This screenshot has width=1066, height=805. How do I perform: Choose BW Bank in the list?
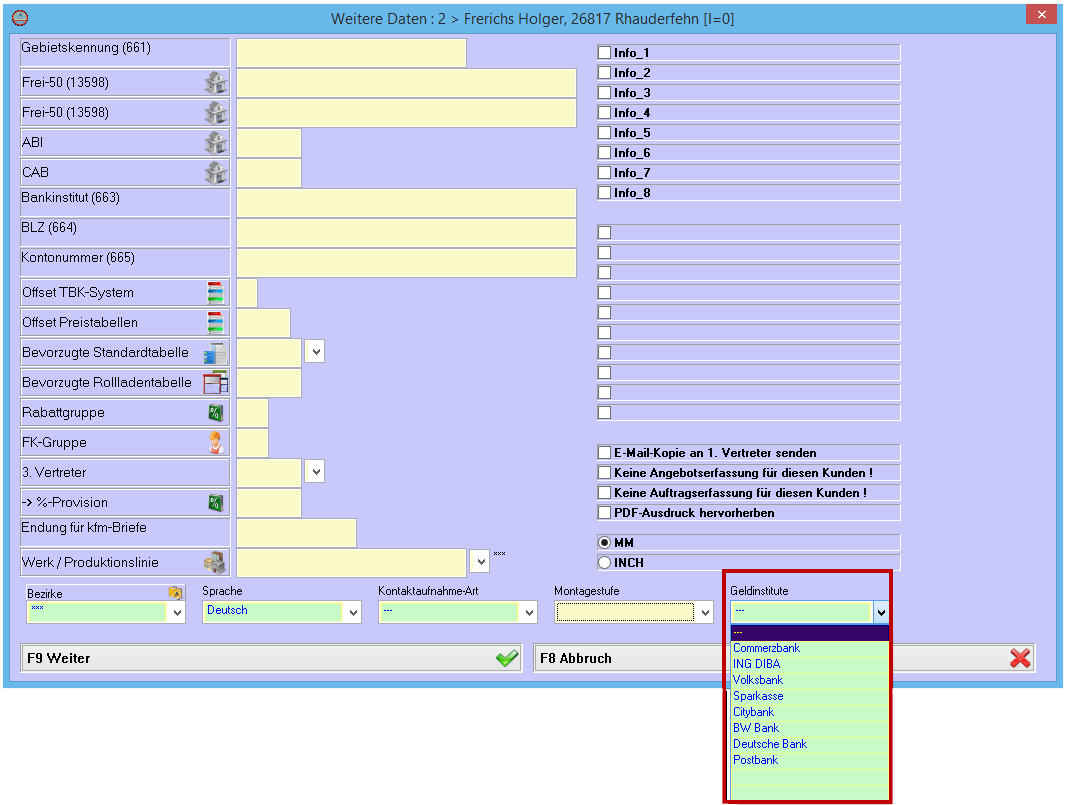[809, 728]
